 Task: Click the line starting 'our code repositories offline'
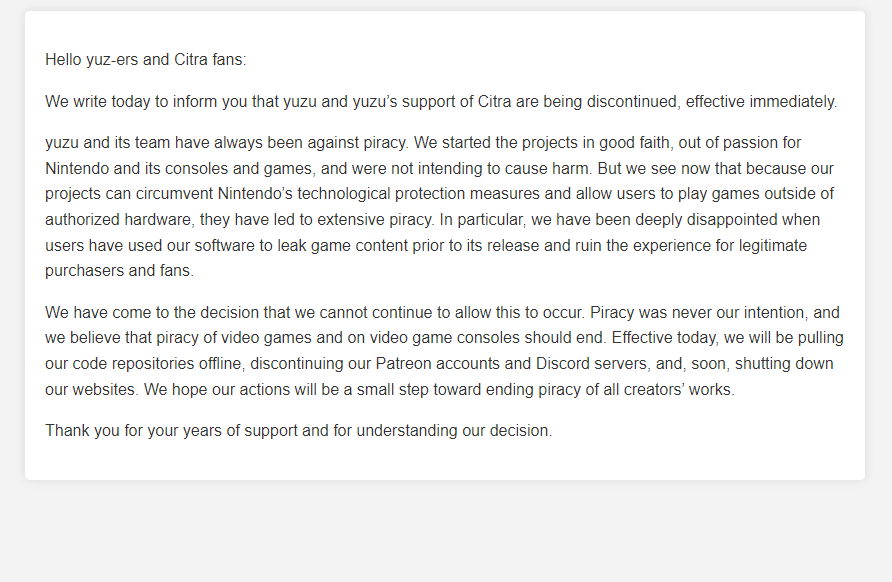[439, 364]
